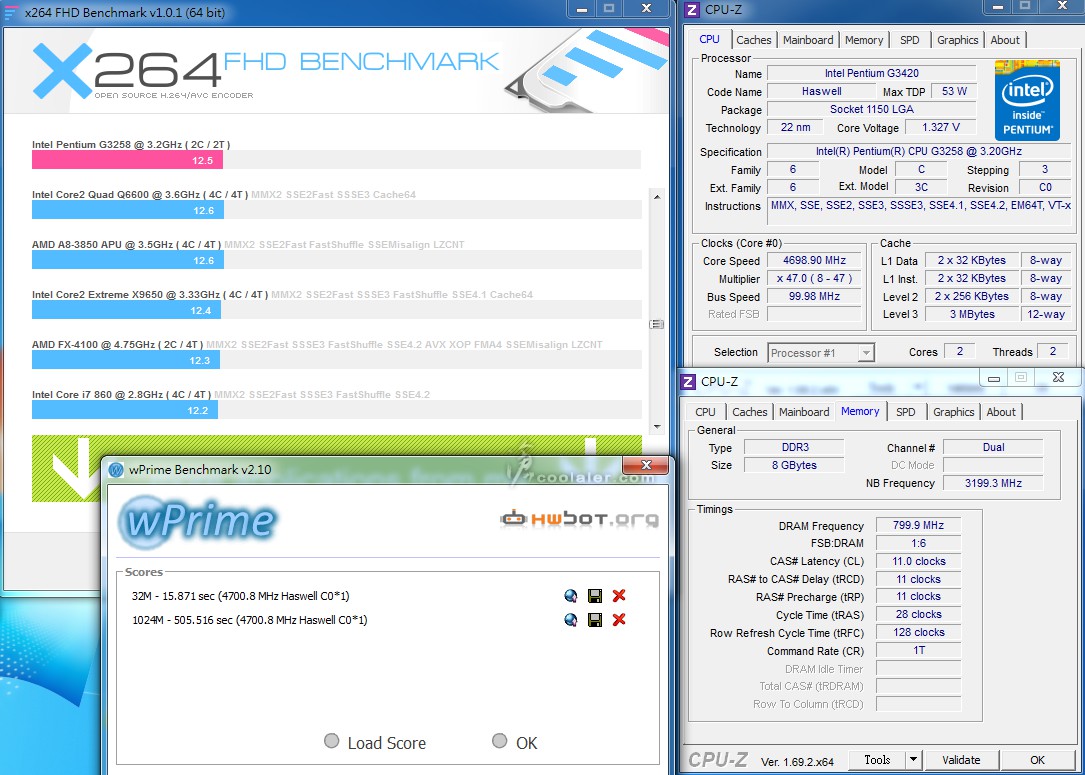
Task: Open the Processor #1 selection dropdown
Action: [821, 353]
